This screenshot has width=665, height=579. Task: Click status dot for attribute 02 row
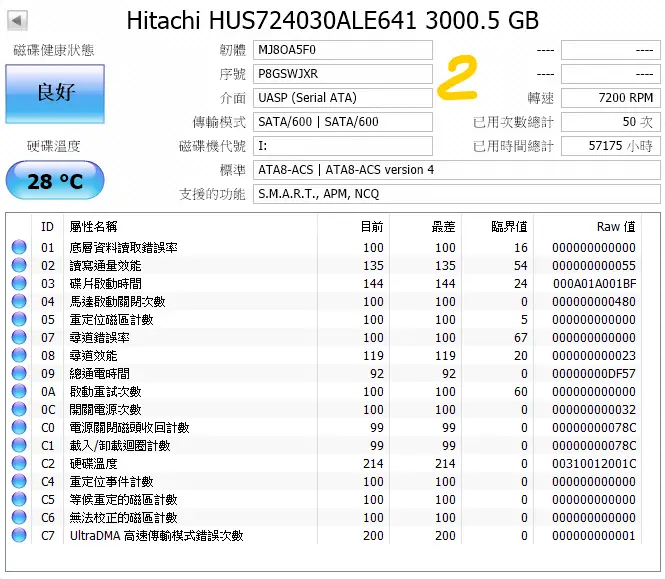point(19,266)
